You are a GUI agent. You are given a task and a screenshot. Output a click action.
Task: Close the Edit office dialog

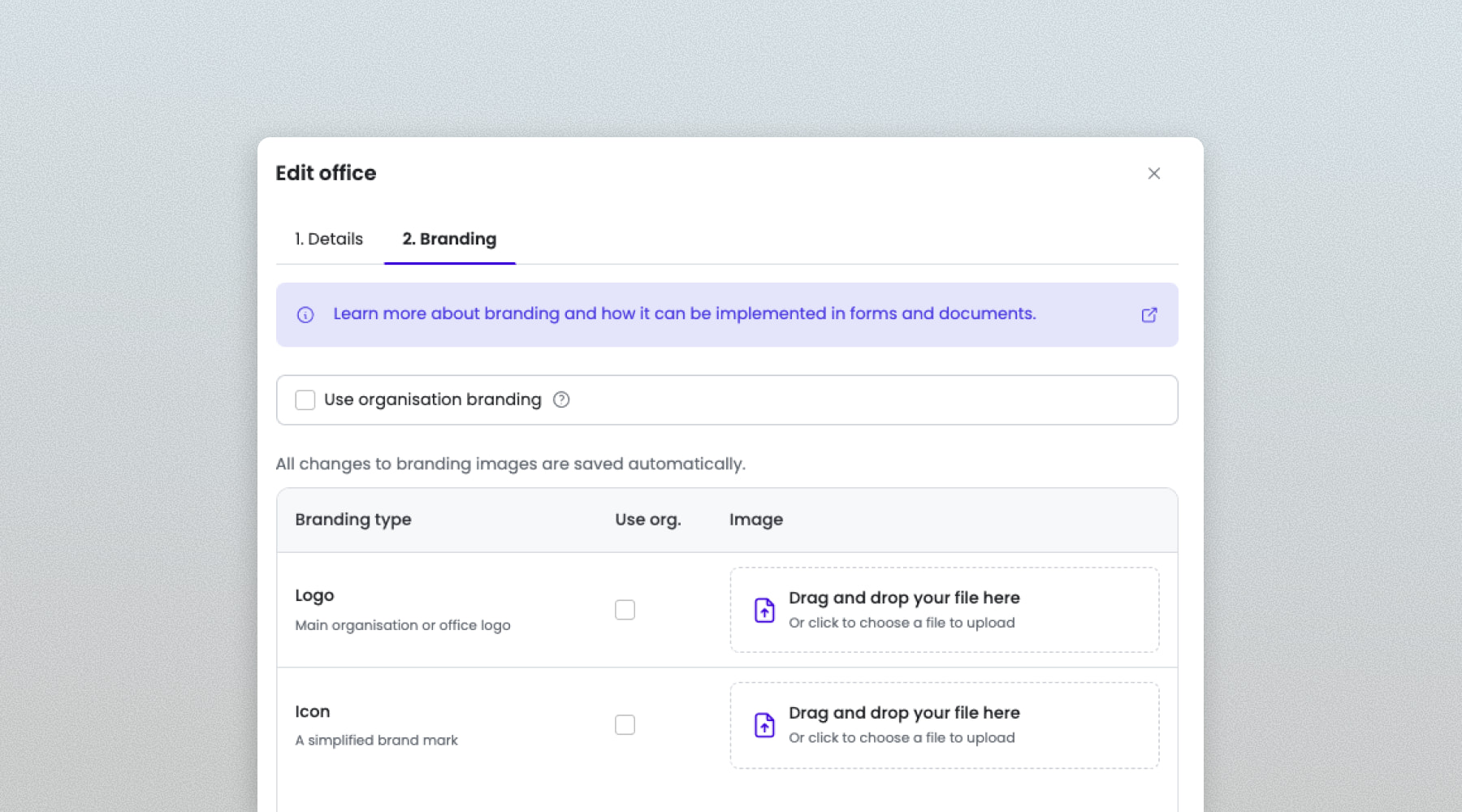pyautogui.click(x=1153, y=174)
